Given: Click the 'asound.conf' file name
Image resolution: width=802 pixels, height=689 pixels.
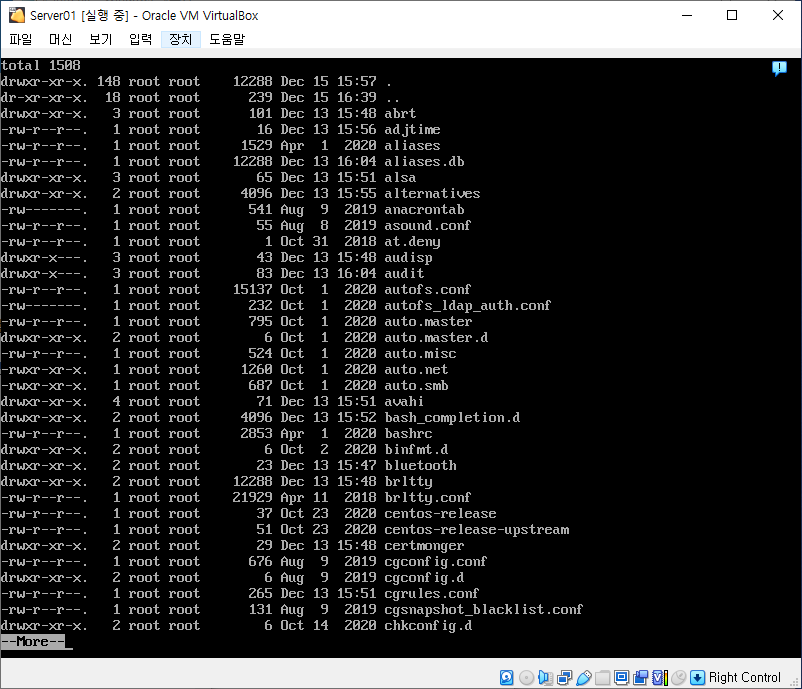Looking at the screenshot, I should click(428, 226).
